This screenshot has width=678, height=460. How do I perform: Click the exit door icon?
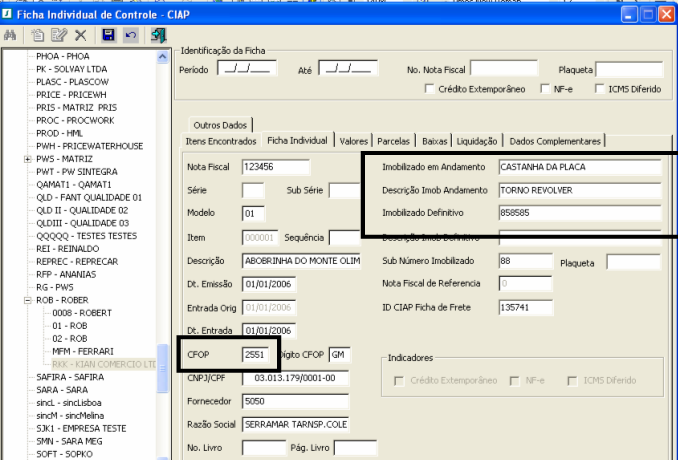(x=158, y=35)
